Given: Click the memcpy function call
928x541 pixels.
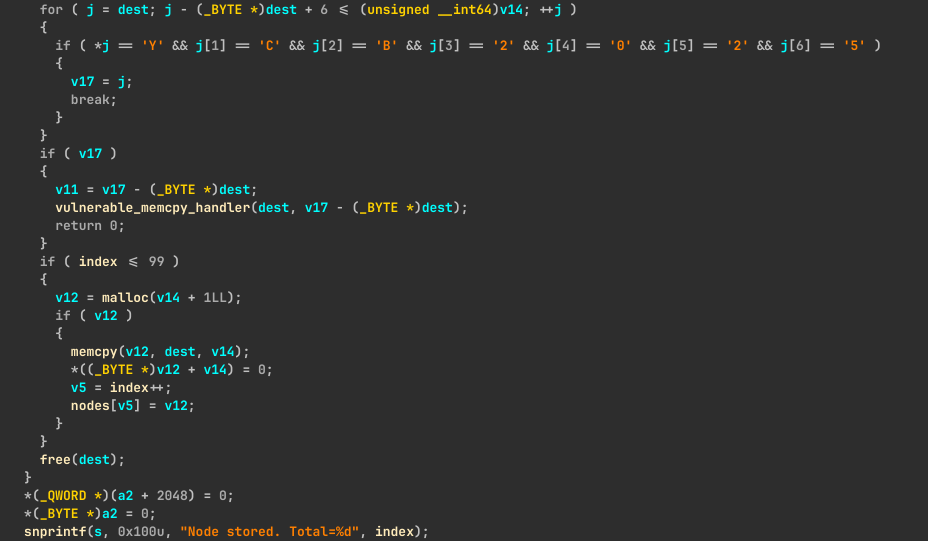Looking at the screenshot, I should [x=94, y=351].
